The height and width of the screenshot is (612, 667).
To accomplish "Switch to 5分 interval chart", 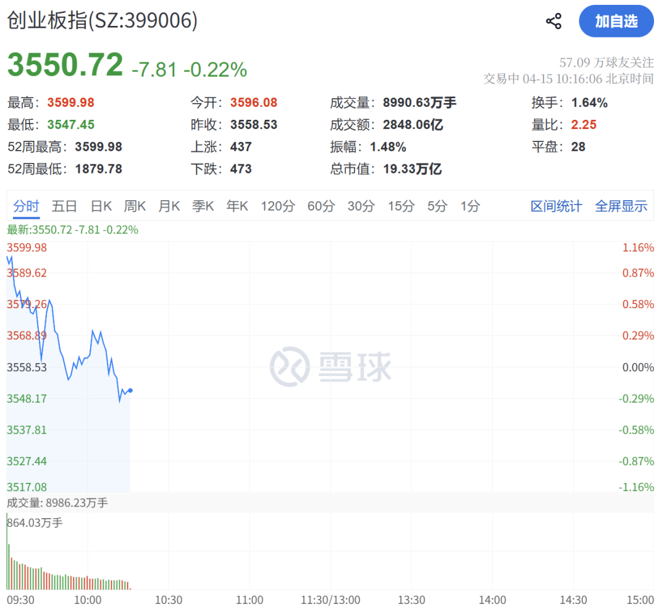I will [x=437, y=206].
